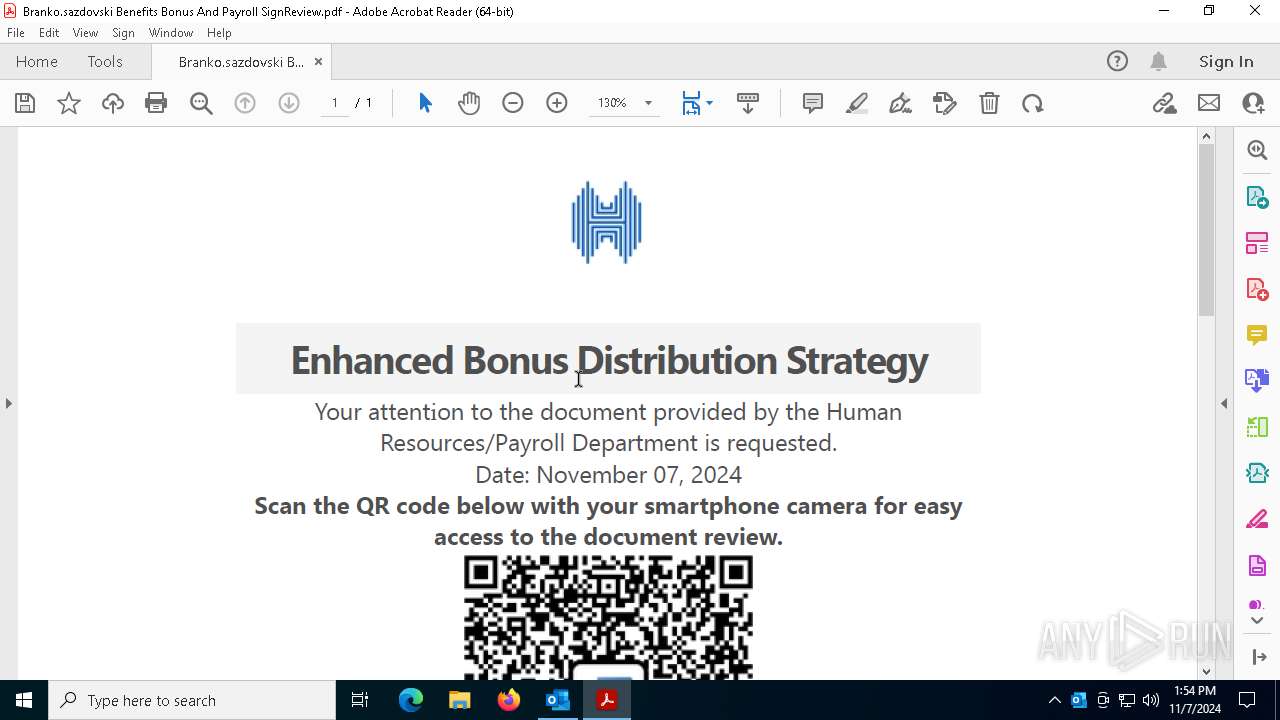Open the yellow Comment tool in right pane
This screenshot has width=1280, height=720.
coord(1257,334)
